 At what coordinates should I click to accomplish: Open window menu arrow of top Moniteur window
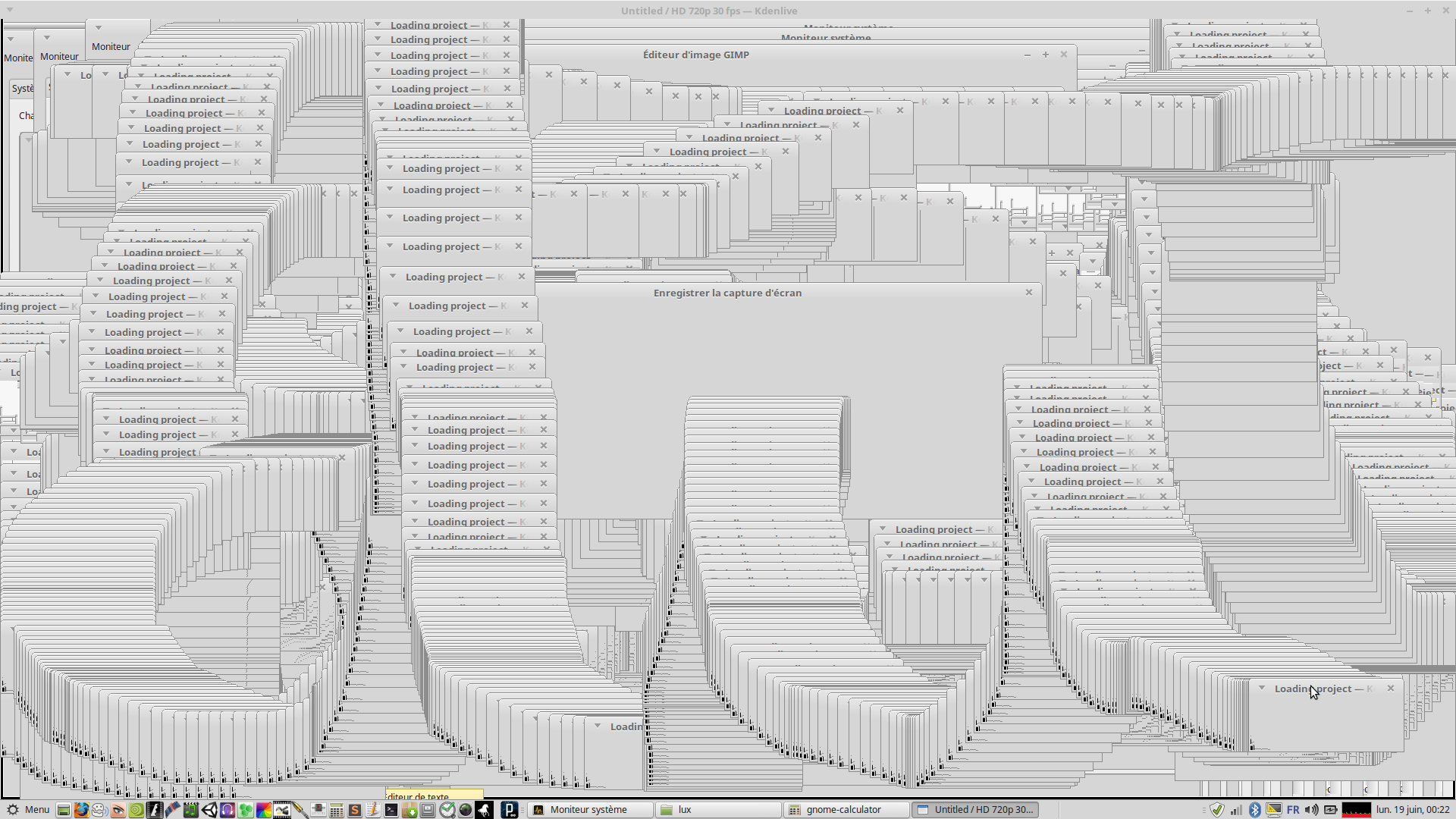(x=99, y=28)
